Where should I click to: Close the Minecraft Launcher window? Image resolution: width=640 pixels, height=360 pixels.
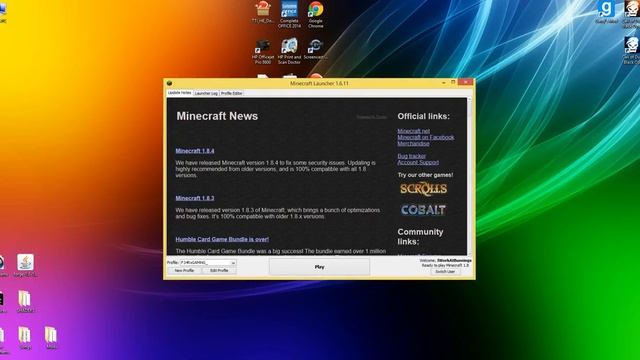(465, 82)
